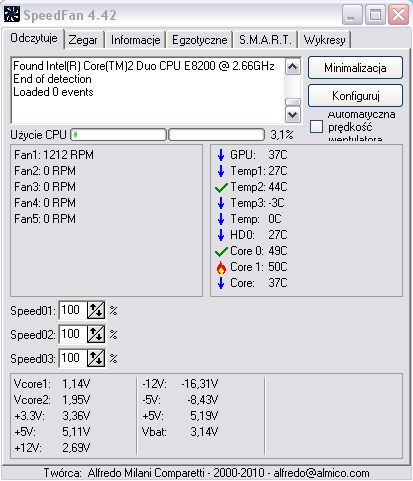Click the second CPU usage bar

(217, 135)
